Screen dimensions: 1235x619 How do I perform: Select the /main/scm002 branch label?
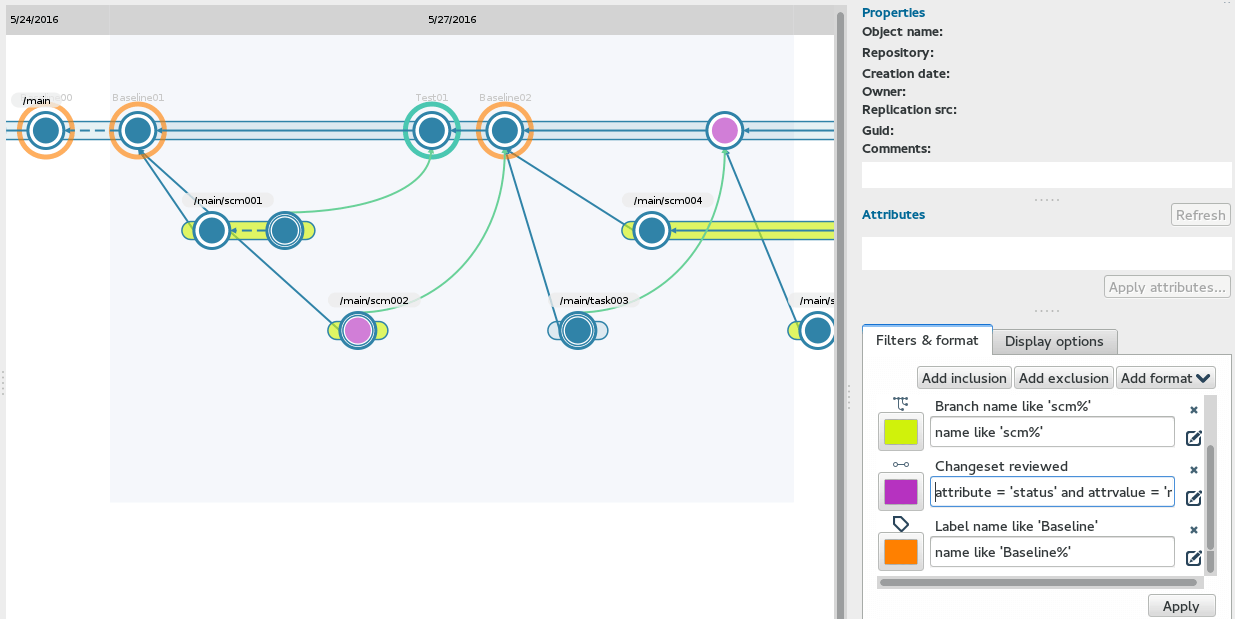point(374,300)
